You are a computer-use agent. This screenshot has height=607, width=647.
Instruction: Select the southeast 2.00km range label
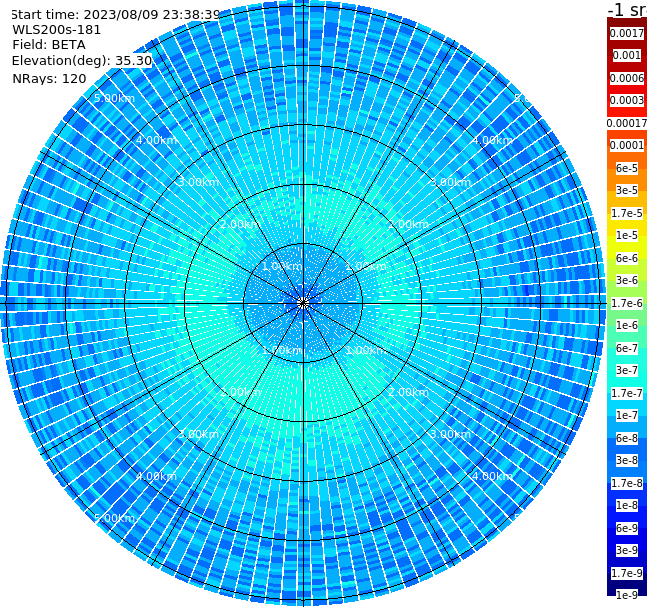(x=408, y=392)
